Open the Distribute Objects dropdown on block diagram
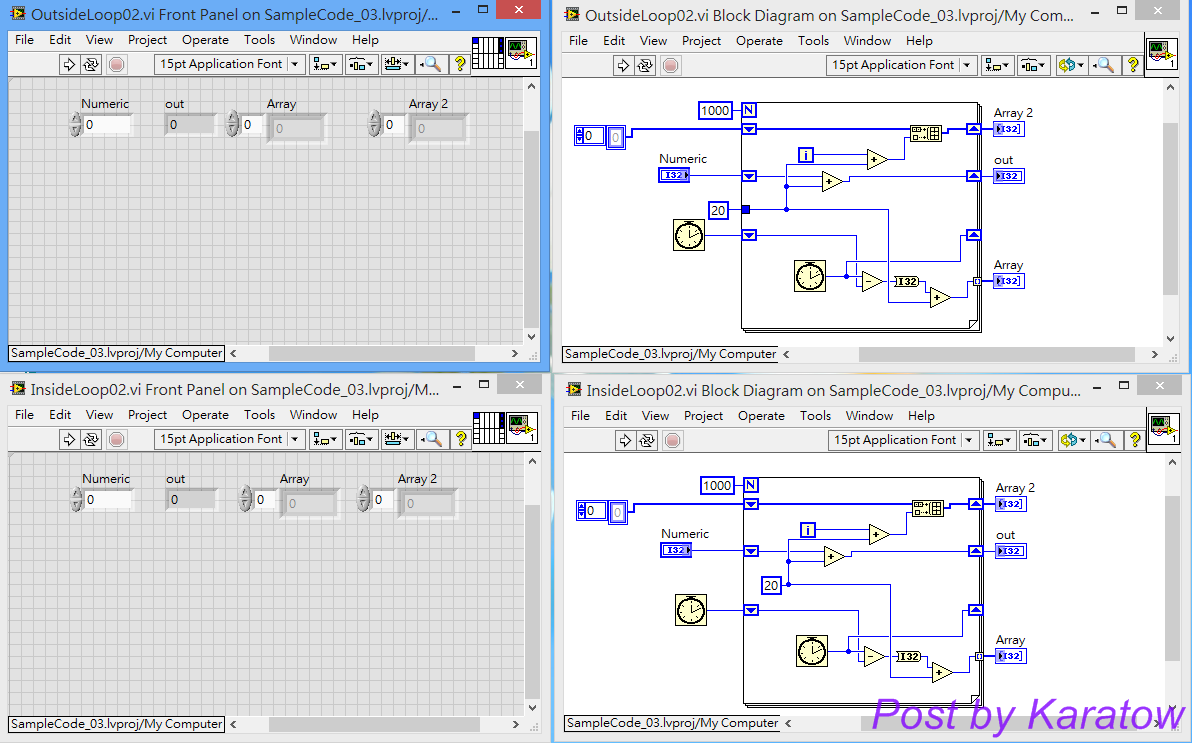The image size is (1192, 743). pyautogui.click(x=1041, y=64)
